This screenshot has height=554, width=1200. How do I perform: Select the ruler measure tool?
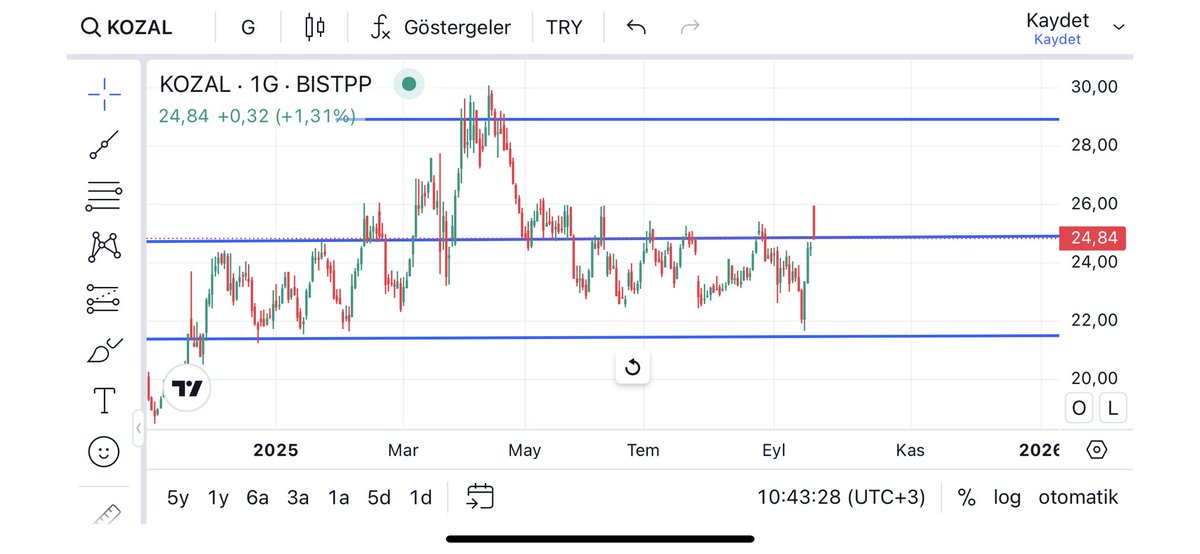point(104,512)
